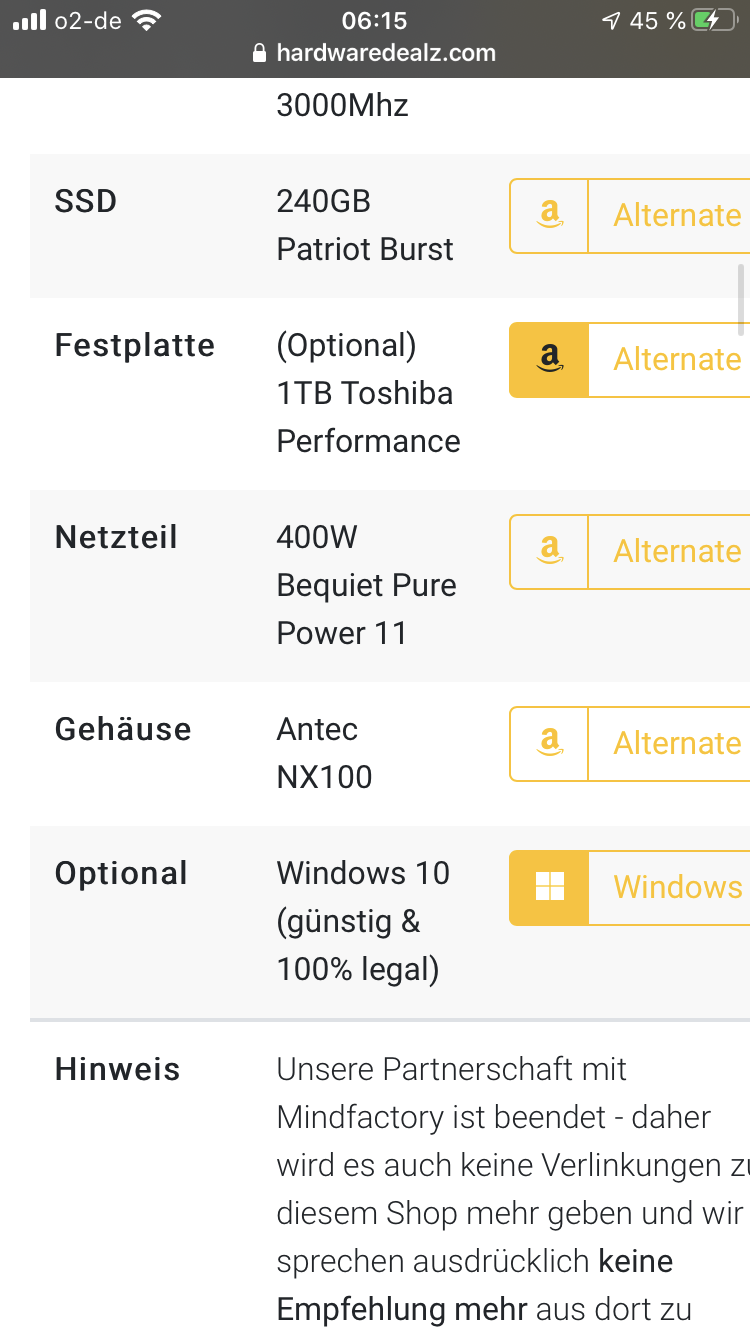Tap the 400W Bequiet Pure Power 11 text
This screenshot has width=750, height=1334.
(366, 585)
